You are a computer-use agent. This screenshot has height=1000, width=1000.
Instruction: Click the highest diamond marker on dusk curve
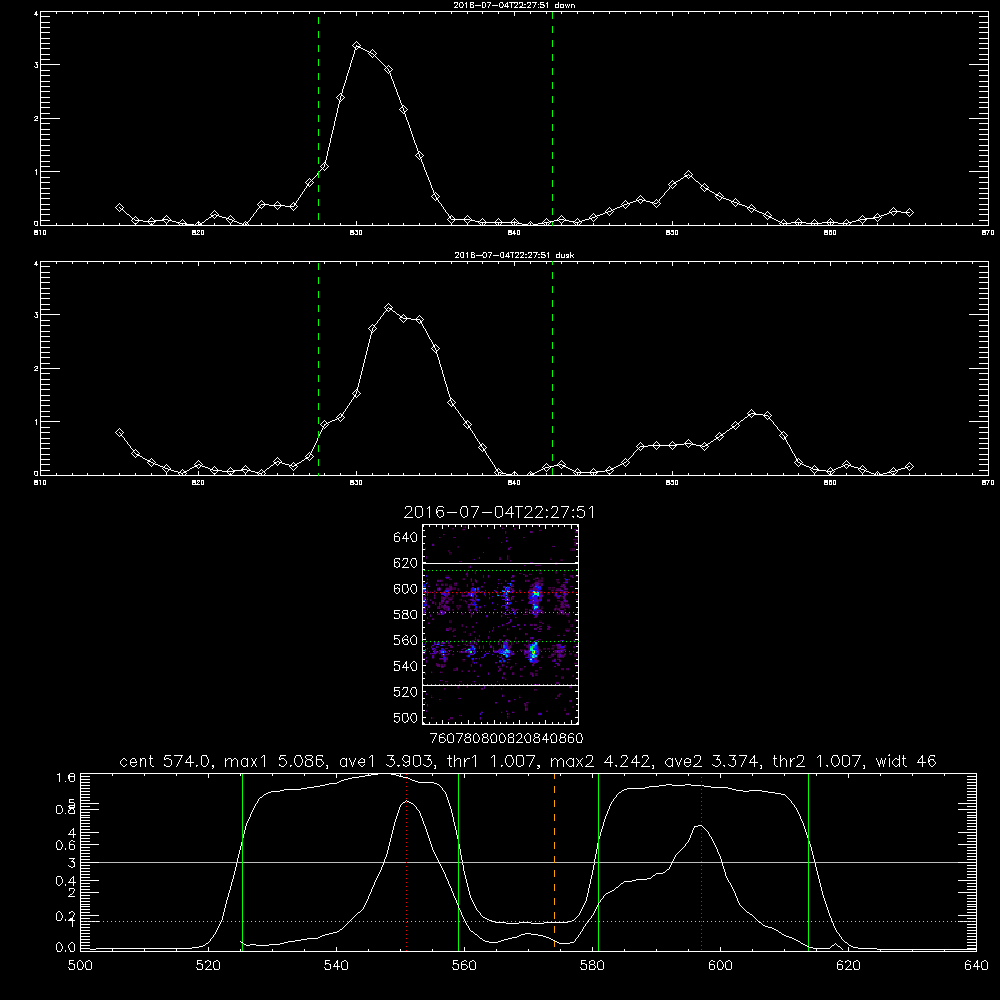pyautogui.click(x=388, y=308)
